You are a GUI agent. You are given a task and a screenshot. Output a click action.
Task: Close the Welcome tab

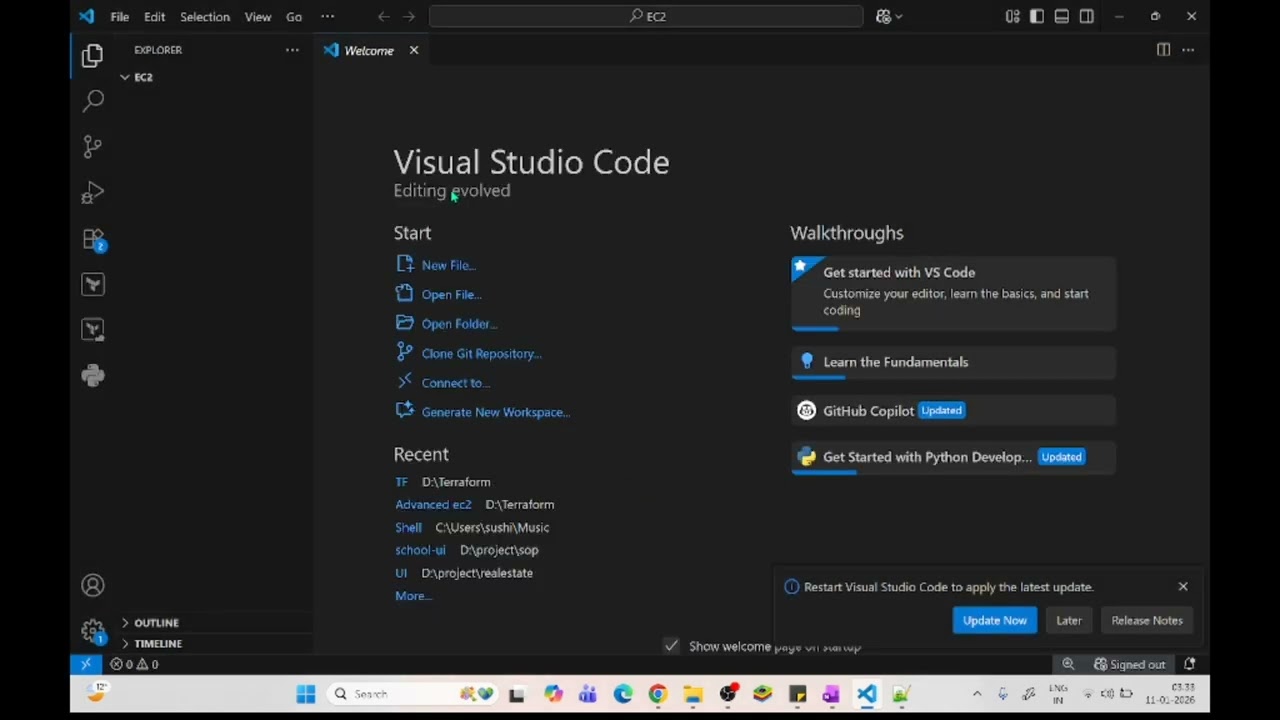414,50
